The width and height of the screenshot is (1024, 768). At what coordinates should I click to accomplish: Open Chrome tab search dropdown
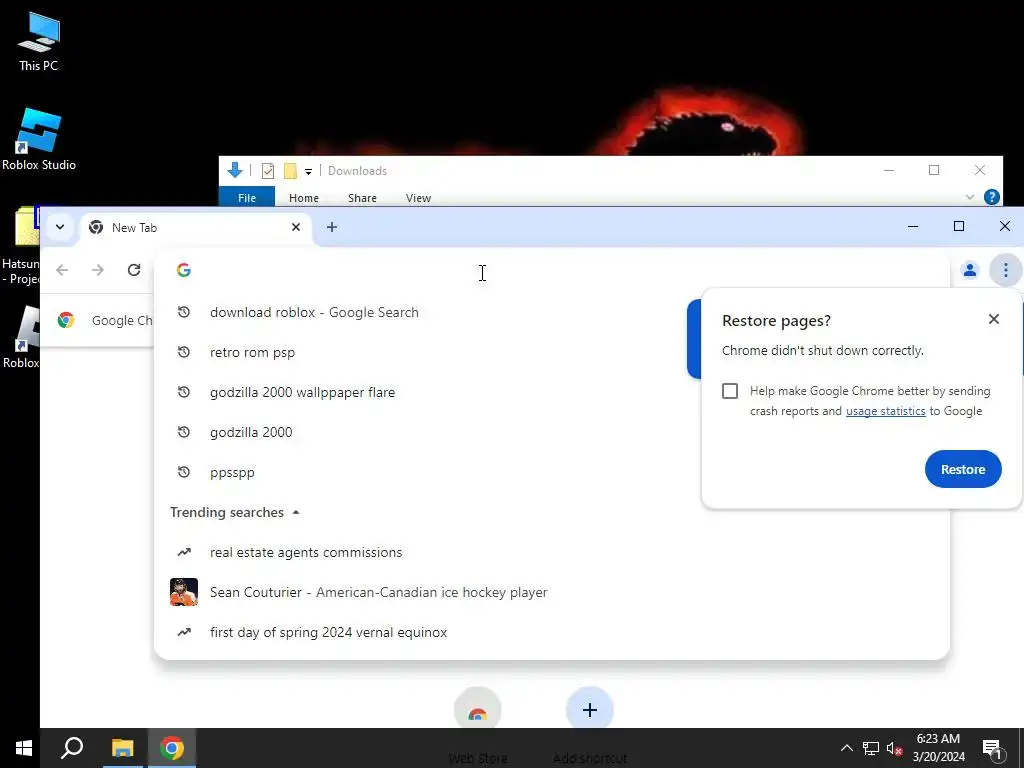59,227
